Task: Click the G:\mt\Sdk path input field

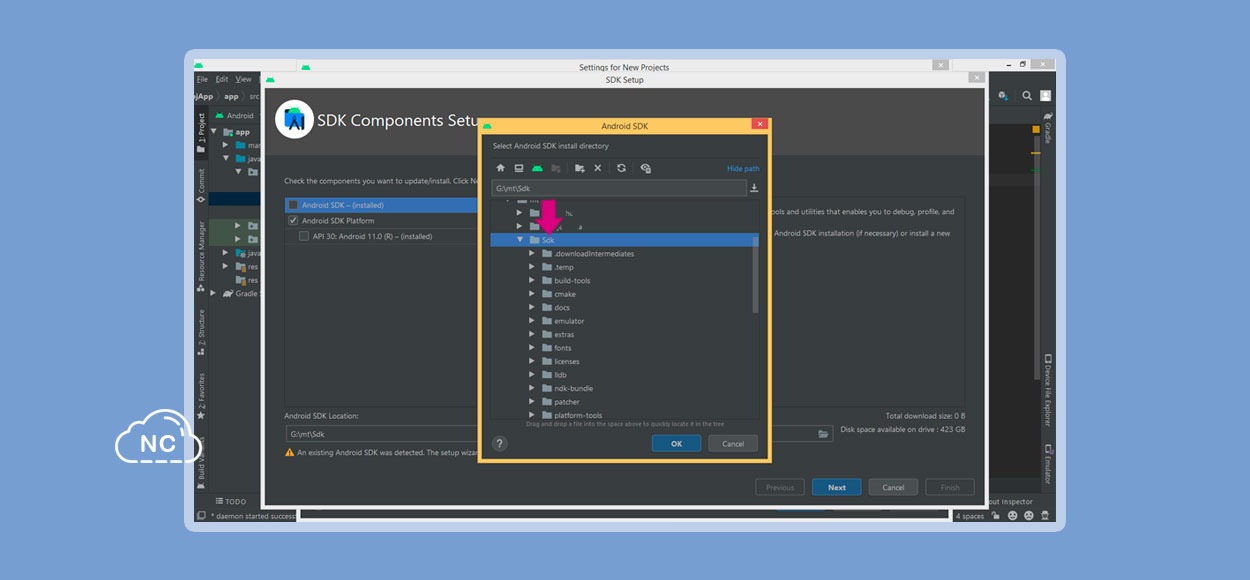Action: (x=619, y=188)
